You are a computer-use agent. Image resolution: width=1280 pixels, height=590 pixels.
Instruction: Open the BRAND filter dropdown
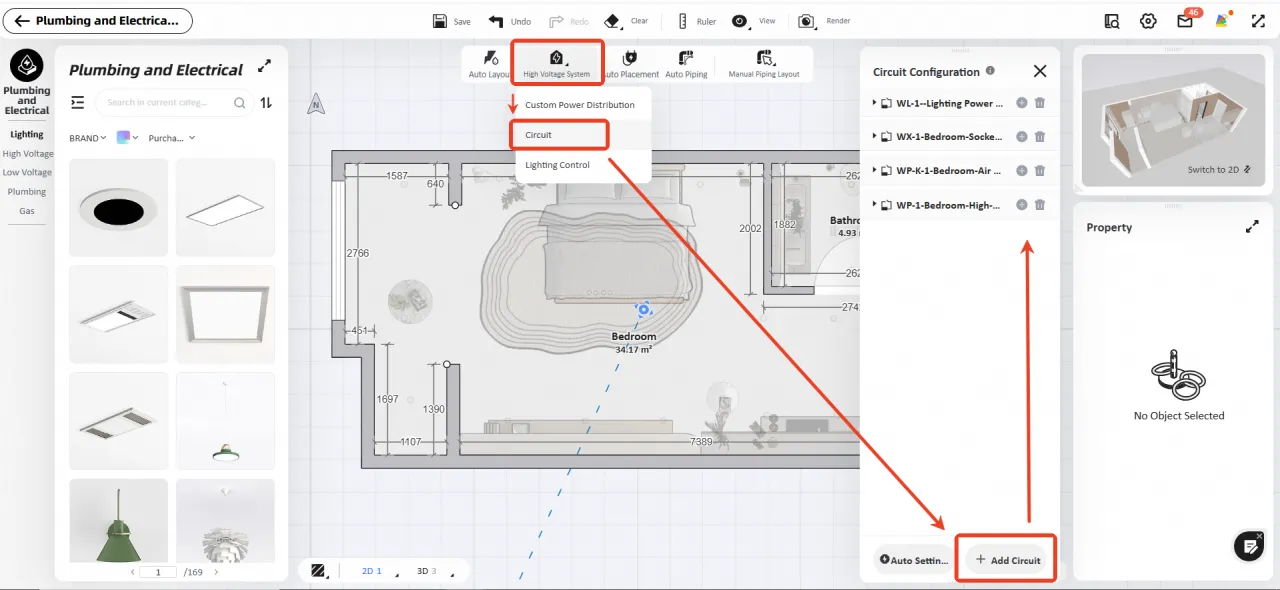point(87,138)
